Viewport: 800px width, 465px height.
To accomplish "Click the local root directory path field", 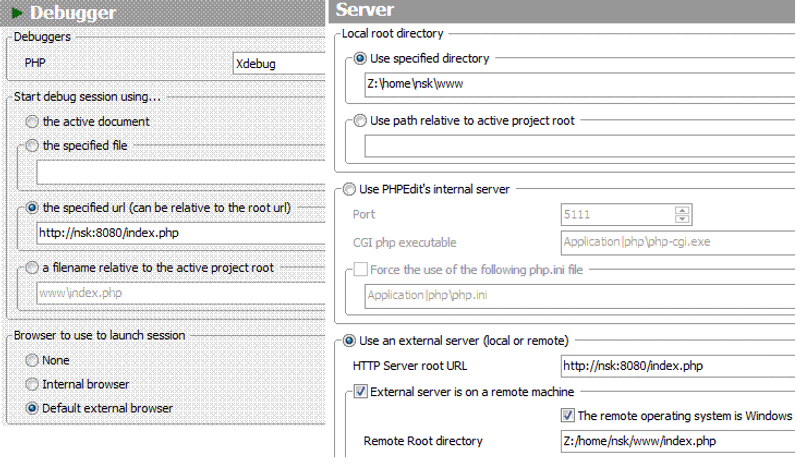I will click(x=575, y=85).
